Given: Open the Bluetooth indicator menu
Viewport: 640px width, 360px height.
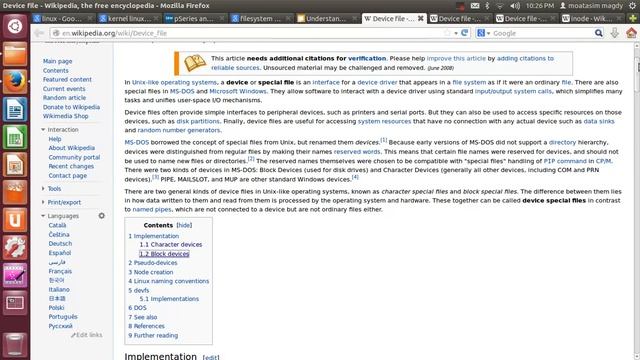Looking at the screenshot, I should [487, 6].
